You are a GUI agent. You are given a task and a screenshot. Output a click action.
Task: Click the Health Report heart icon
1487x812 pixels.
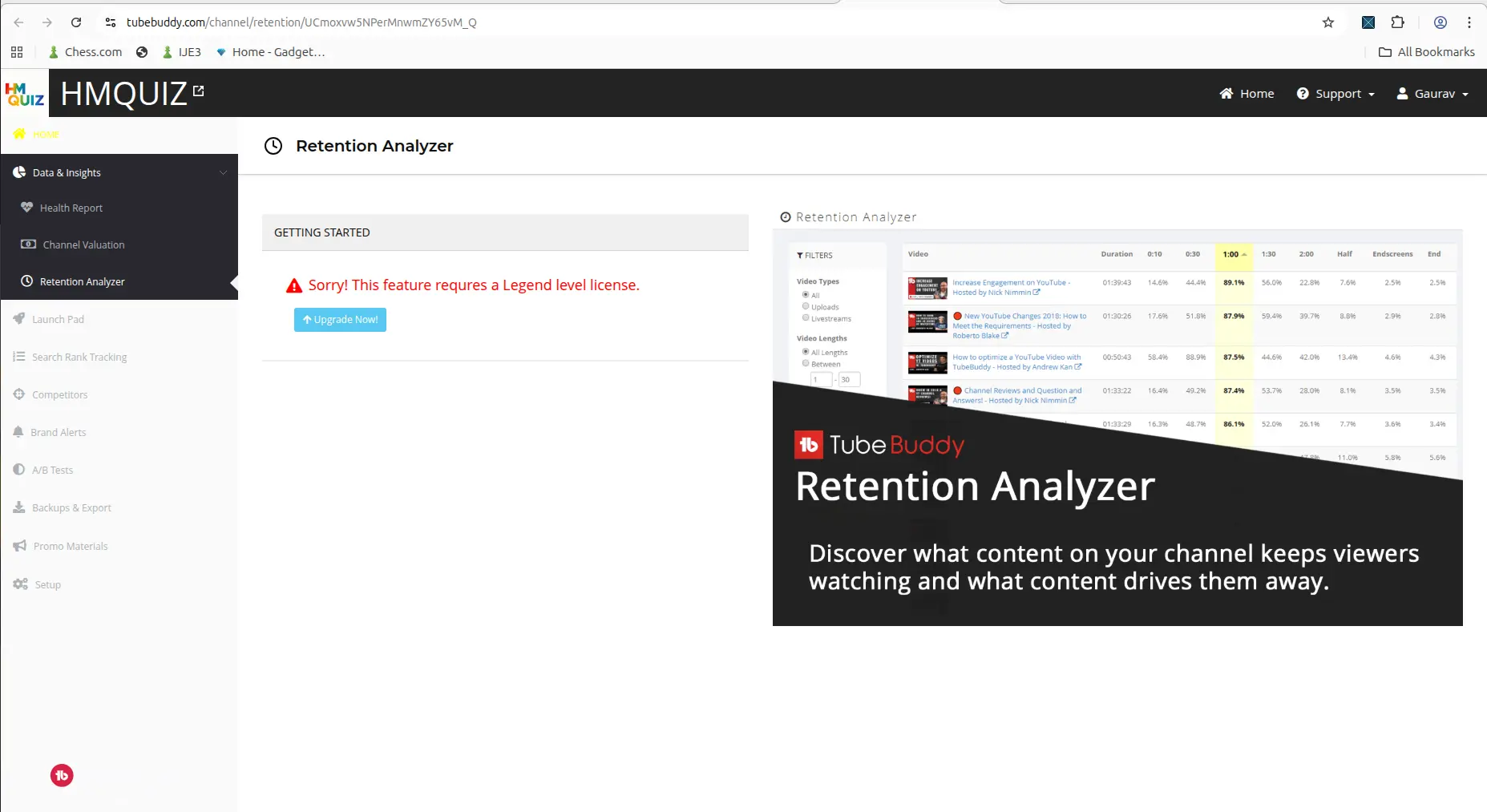pos(27,208)
